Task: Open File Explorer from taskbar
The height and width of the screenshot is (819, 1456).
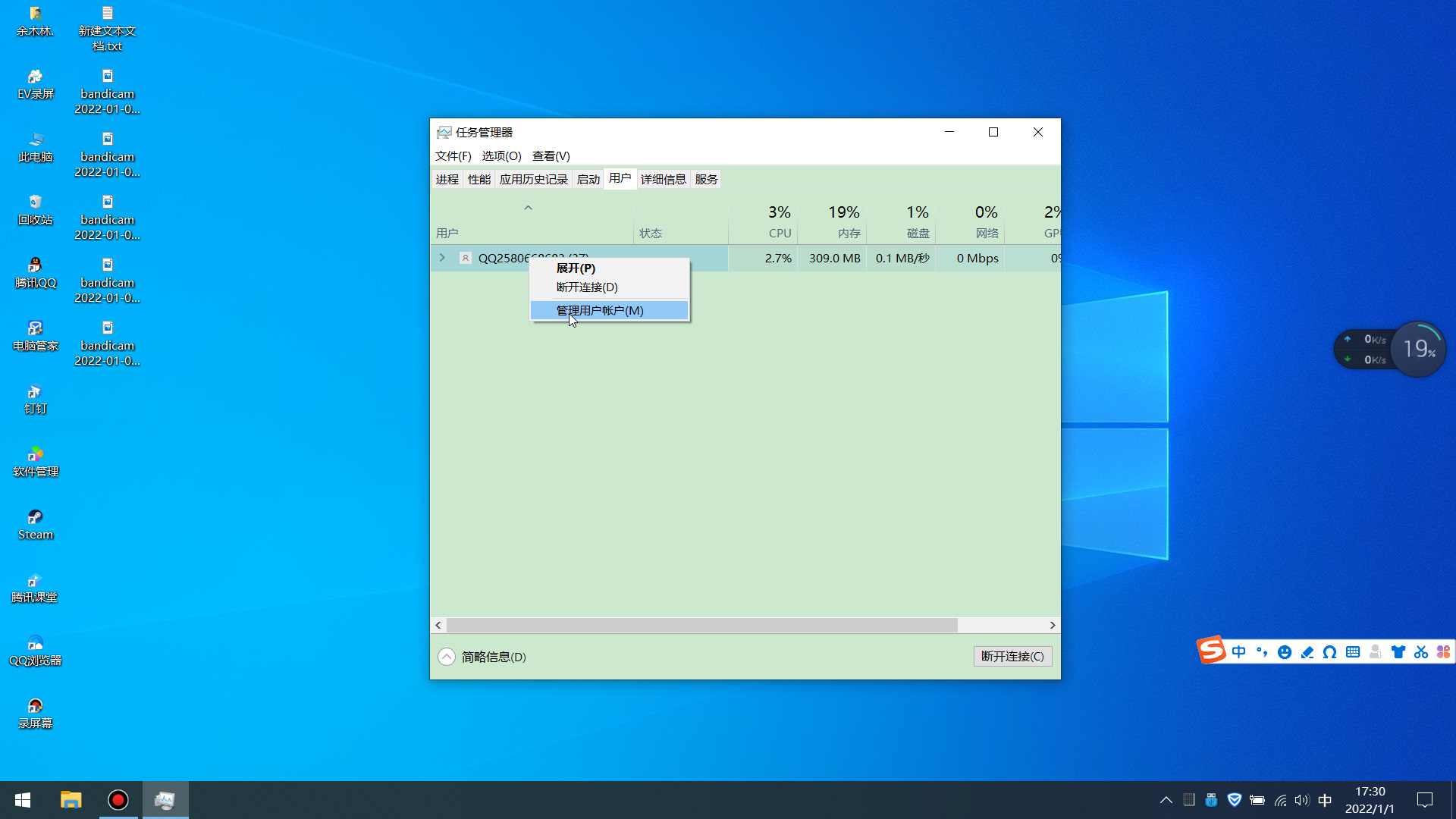Action: coord(71,800)
